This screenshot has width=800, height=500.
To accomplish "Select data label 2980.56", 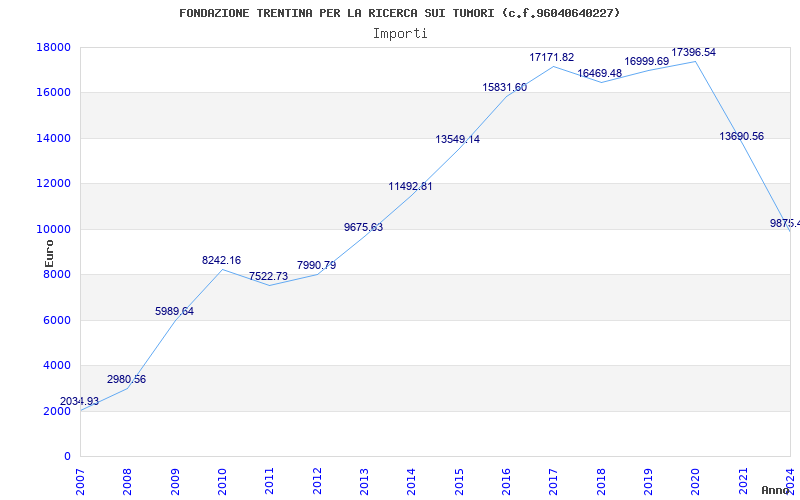I will [x=127, y=380].
